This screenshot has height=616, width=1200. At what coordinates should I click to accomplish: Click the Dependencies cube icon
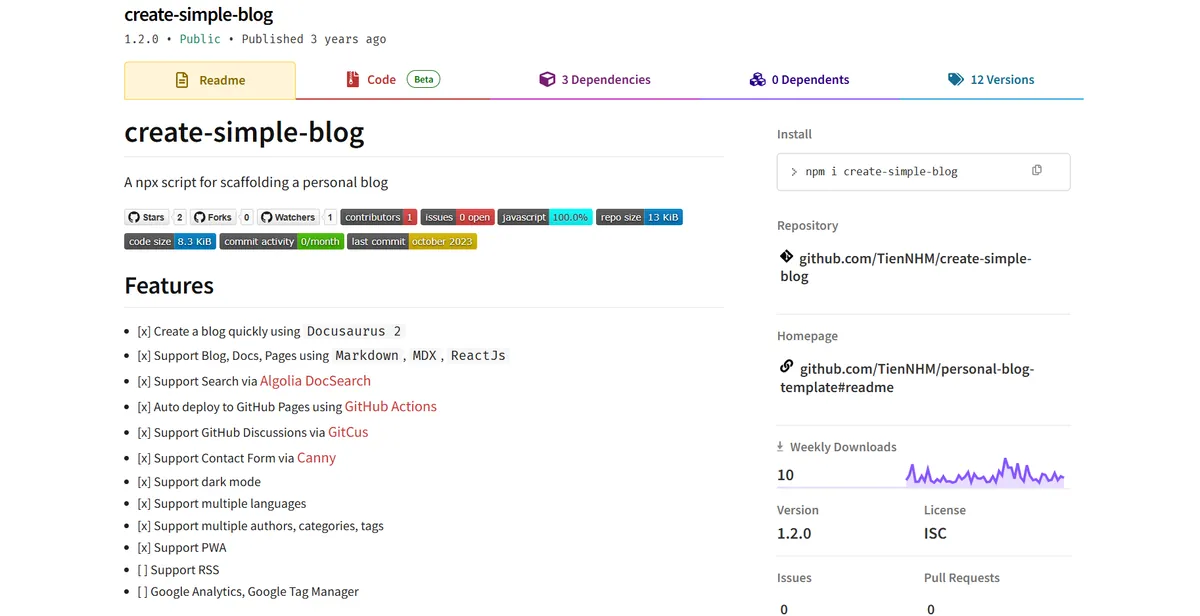click(x=547, y=79)
